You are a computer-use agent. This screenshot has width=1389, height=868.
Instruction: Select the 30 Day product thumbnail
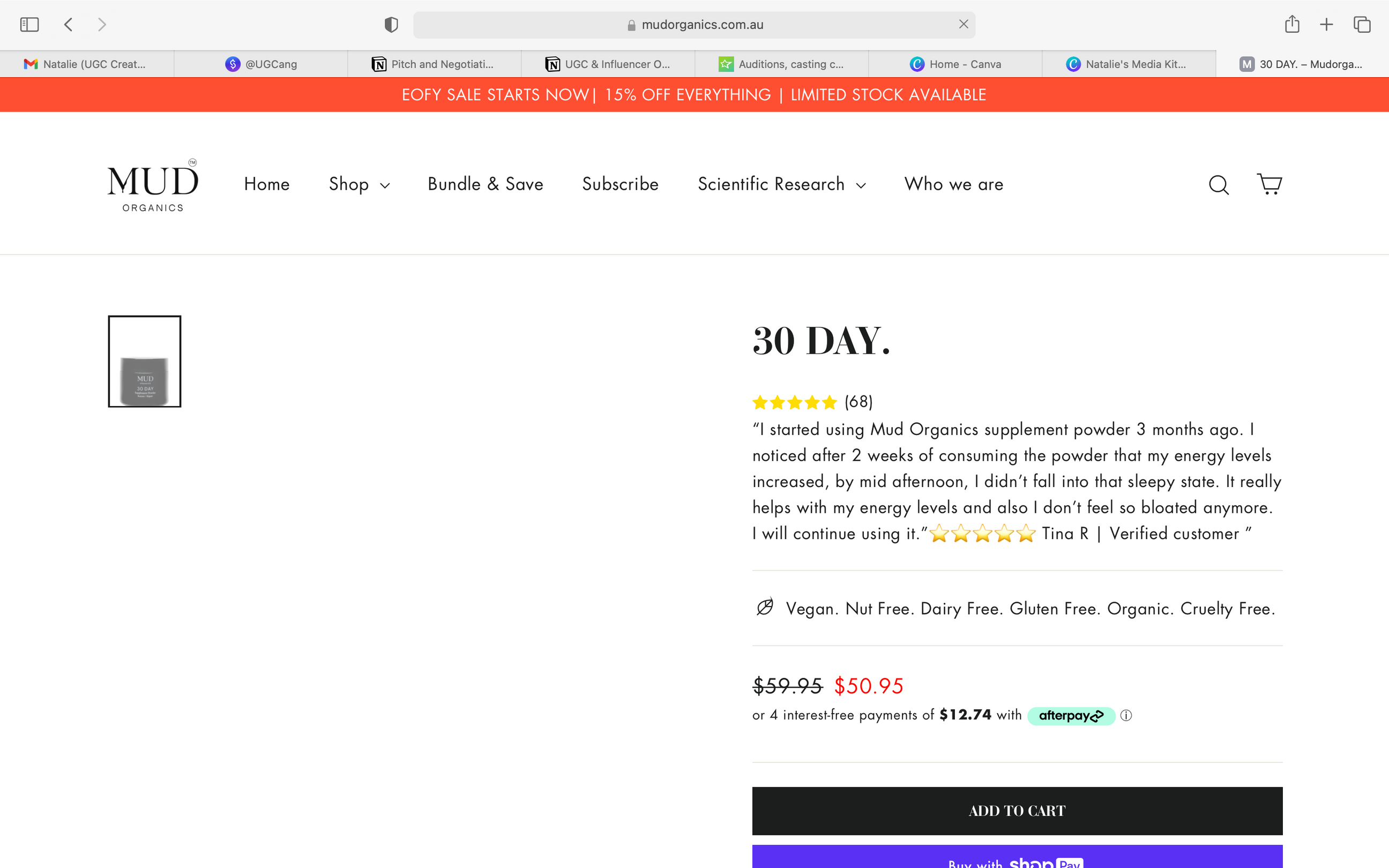(145, 361)
